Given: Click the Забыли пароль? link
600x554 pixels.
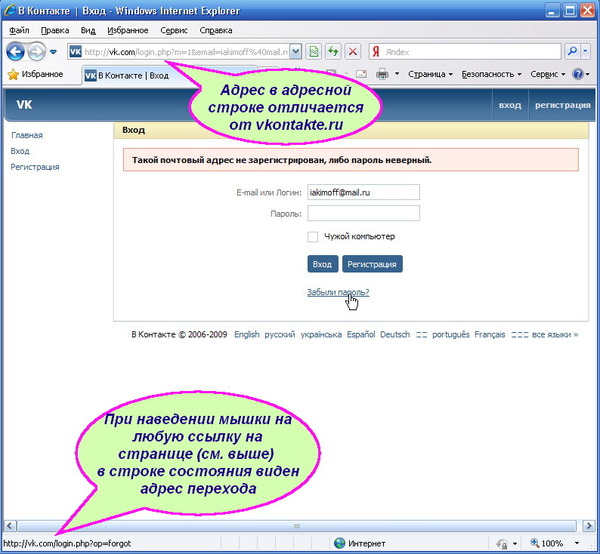Looking at the screenshot, I should pos(338,292).
